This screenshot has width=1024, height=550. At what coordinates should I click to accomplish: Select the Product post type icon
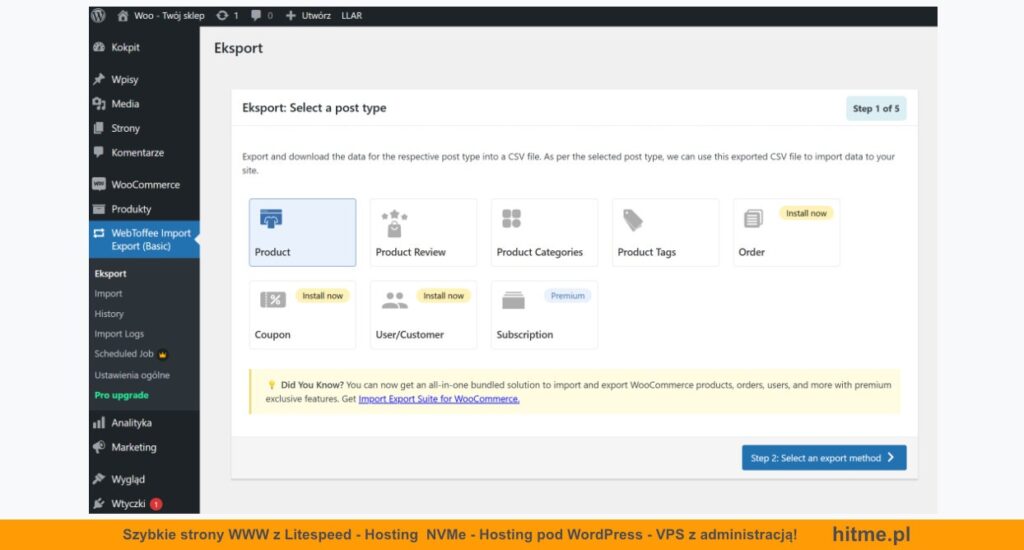pyautogui.click(x=271, y=219)
